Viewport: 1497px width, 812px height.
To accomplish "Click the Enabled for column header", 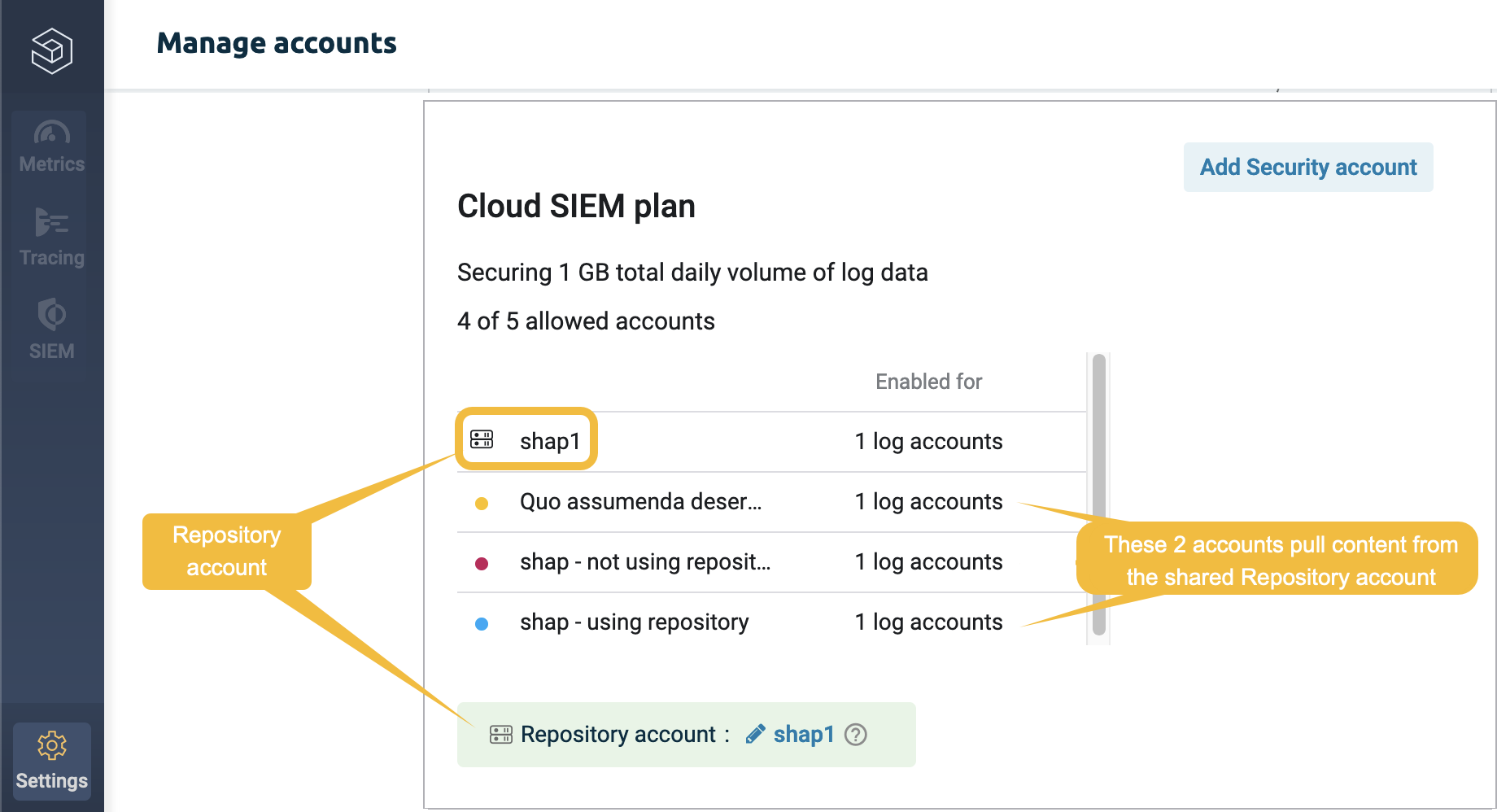I will coord(928,382).
